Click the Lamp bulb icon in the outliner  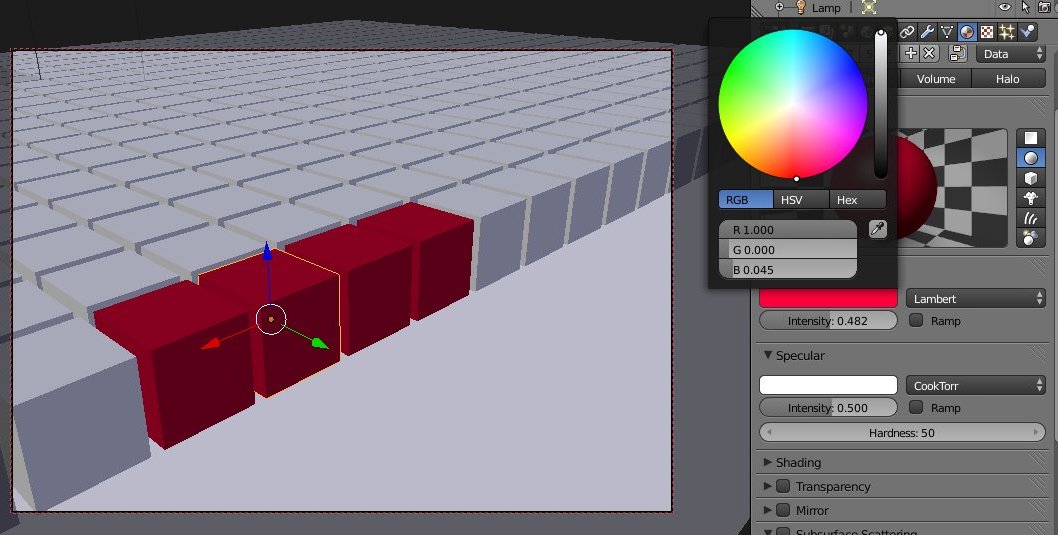coord(801,7)
